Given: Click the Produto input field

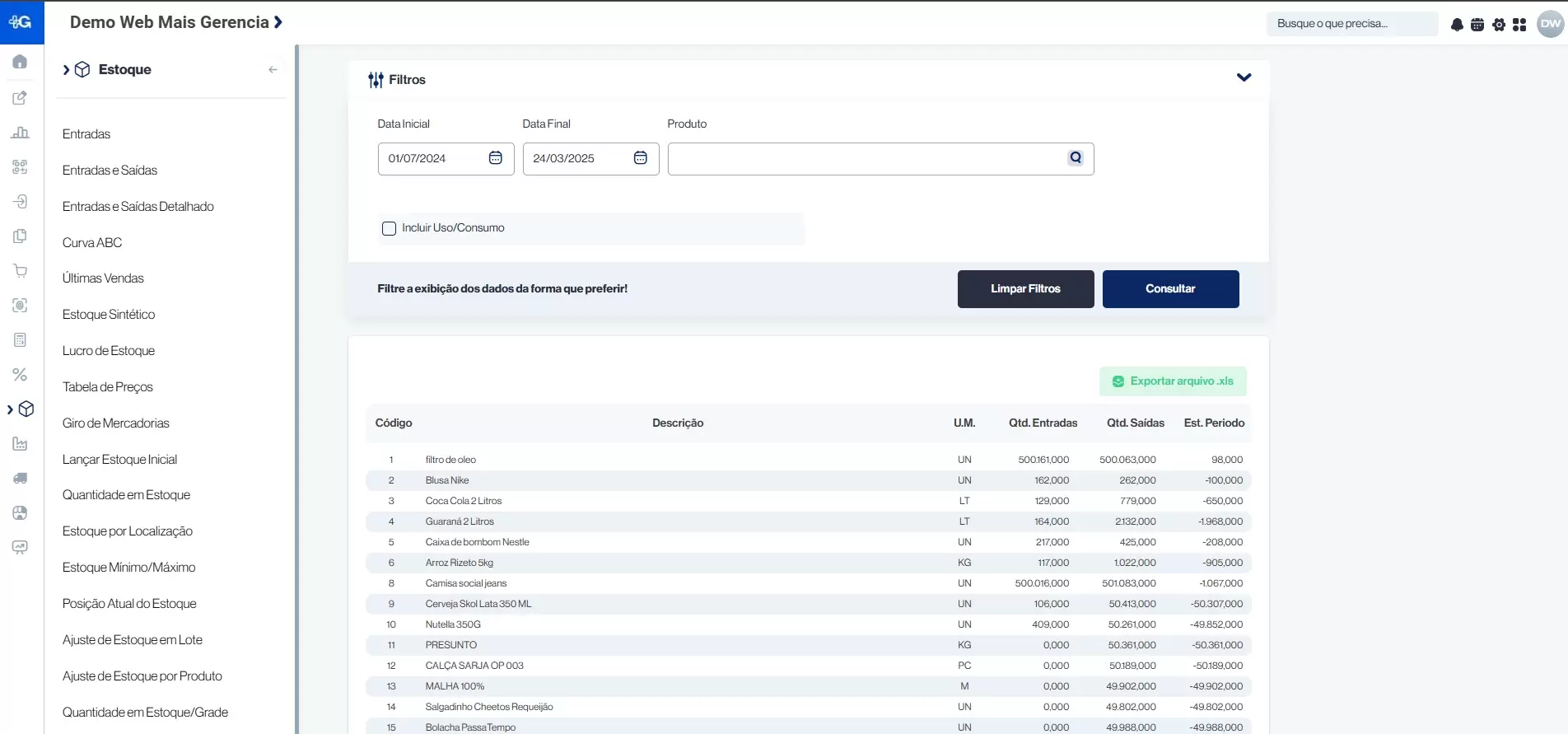Looking at the screenshot, I should tap(865, 159).
